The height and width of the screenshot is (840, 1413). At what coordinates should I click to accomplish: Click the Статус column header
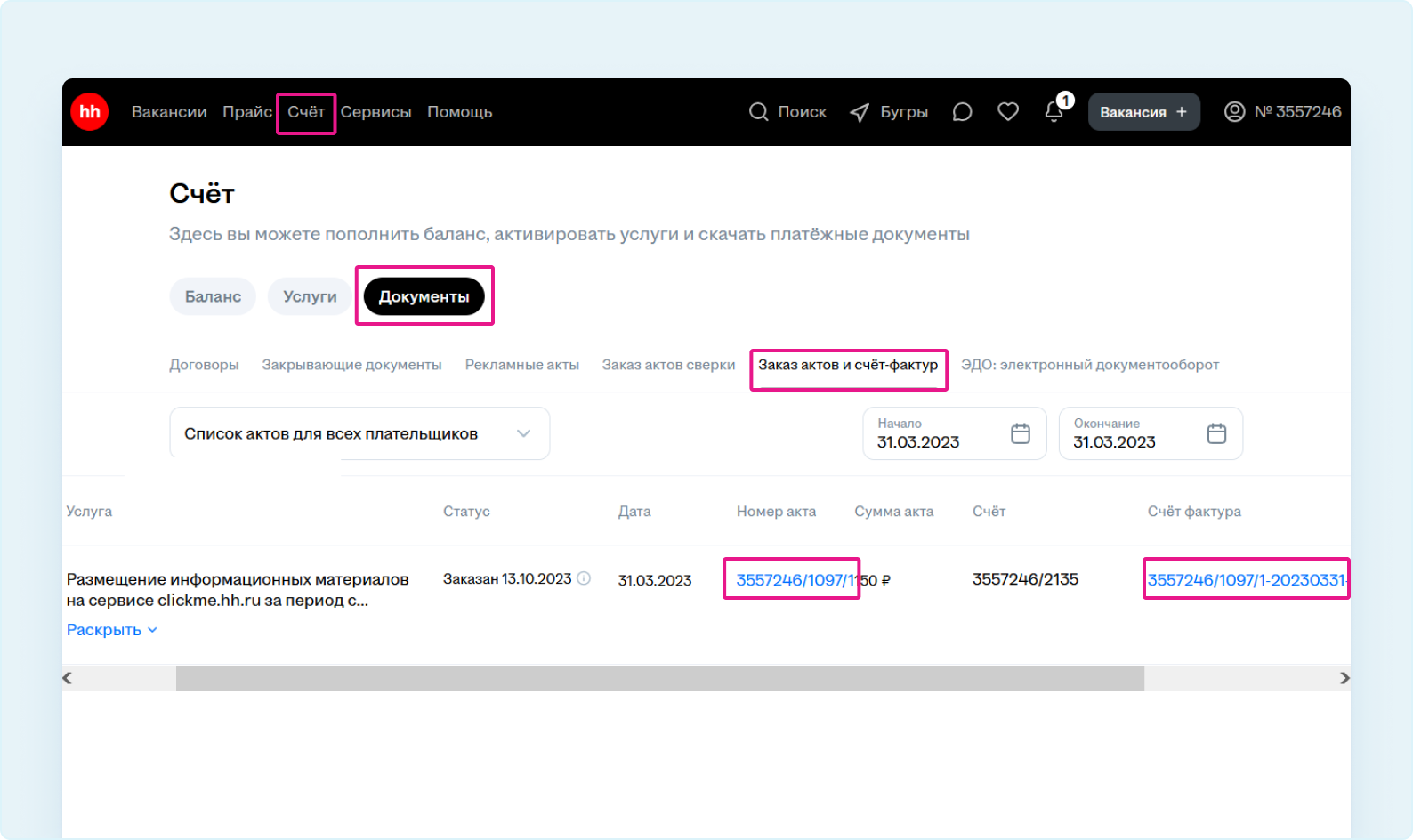tap(466, 512)
